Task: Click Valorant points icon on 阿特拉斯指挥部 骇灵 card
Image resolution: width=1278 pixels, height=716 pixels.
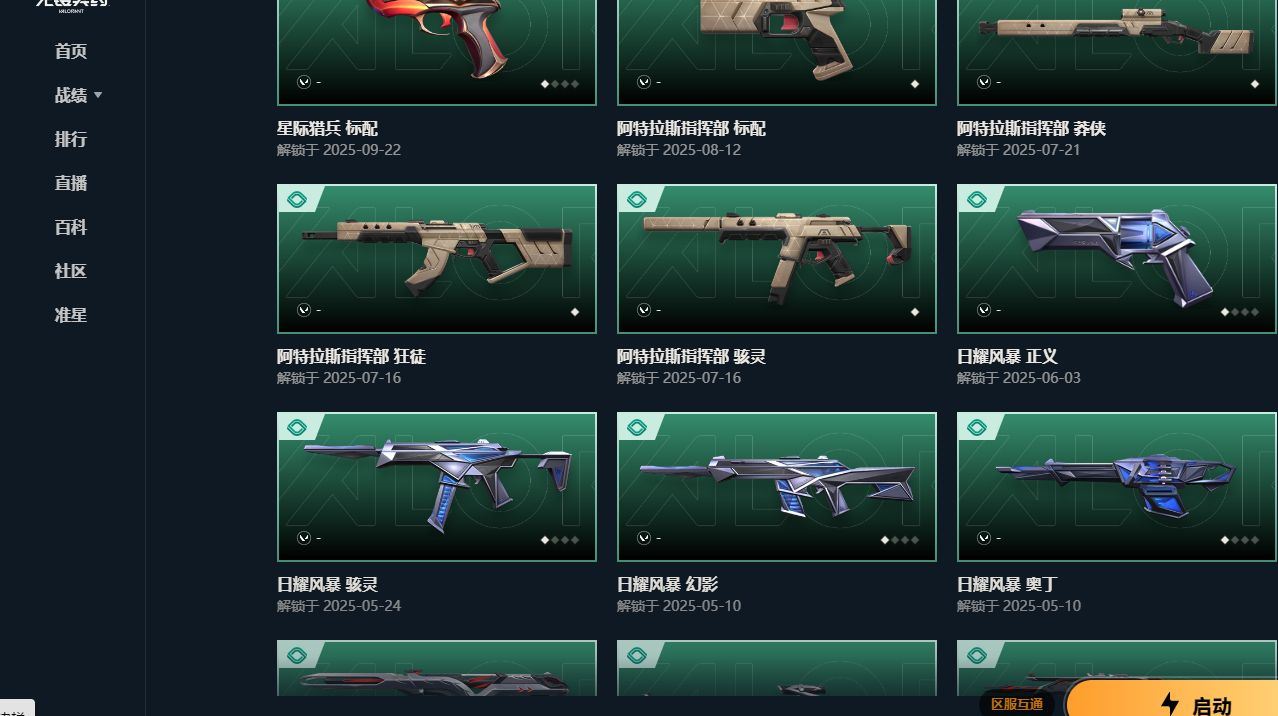Action: [x=644, y=310]
